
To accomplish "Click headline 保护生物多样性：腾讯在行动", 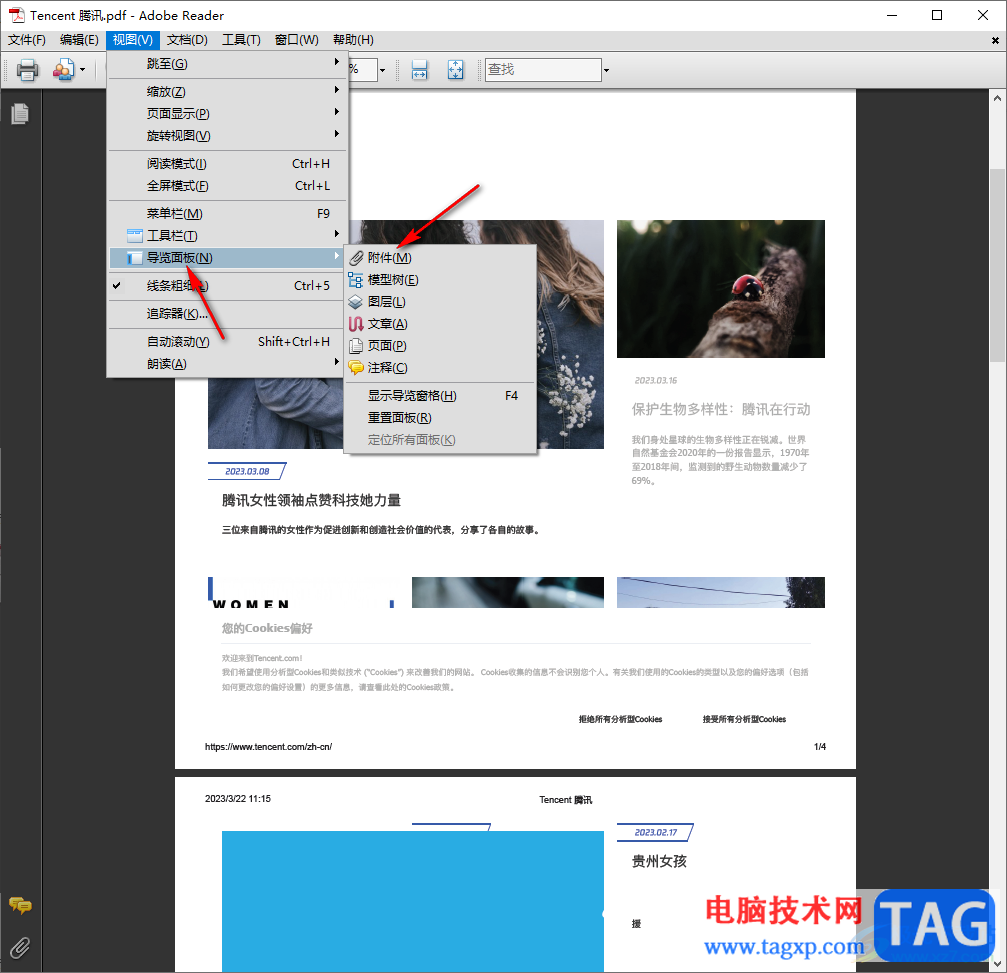I will (x=721, y=410).
